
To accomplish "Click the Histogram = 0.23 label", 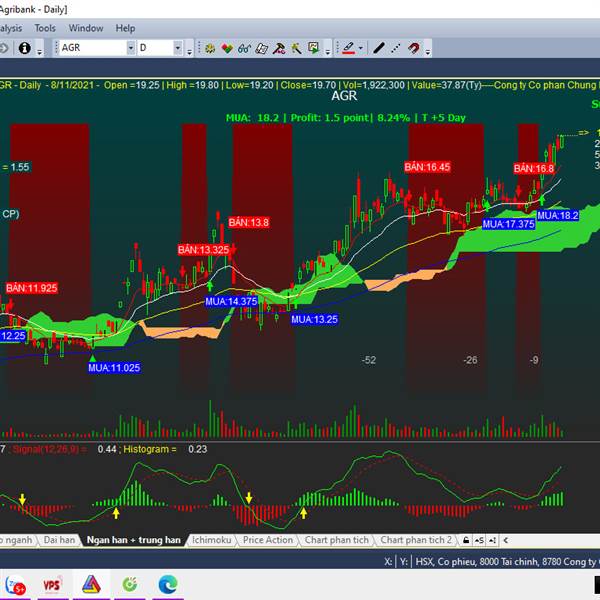I will tap(165, 449).
